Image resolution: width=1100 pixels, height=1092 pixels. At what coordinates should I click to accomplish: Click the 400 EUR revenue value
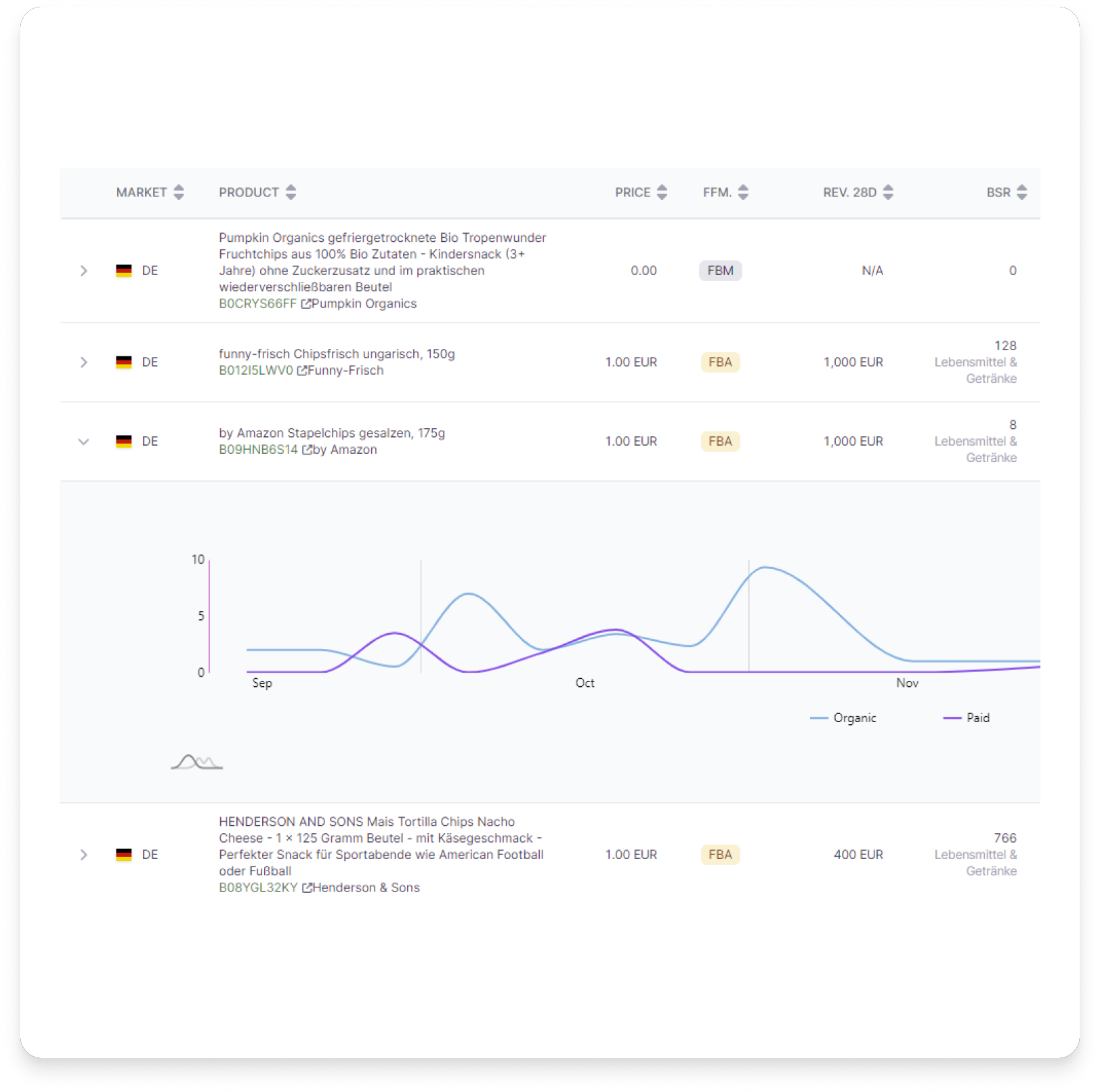(x=858, y=855)
